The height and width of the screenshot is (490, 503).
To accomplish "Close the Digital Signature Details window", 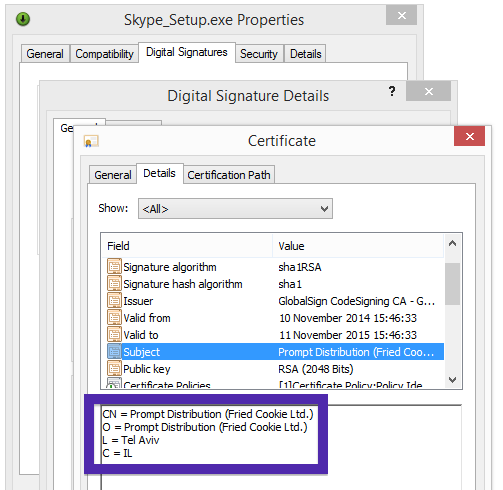I will 428,91.
